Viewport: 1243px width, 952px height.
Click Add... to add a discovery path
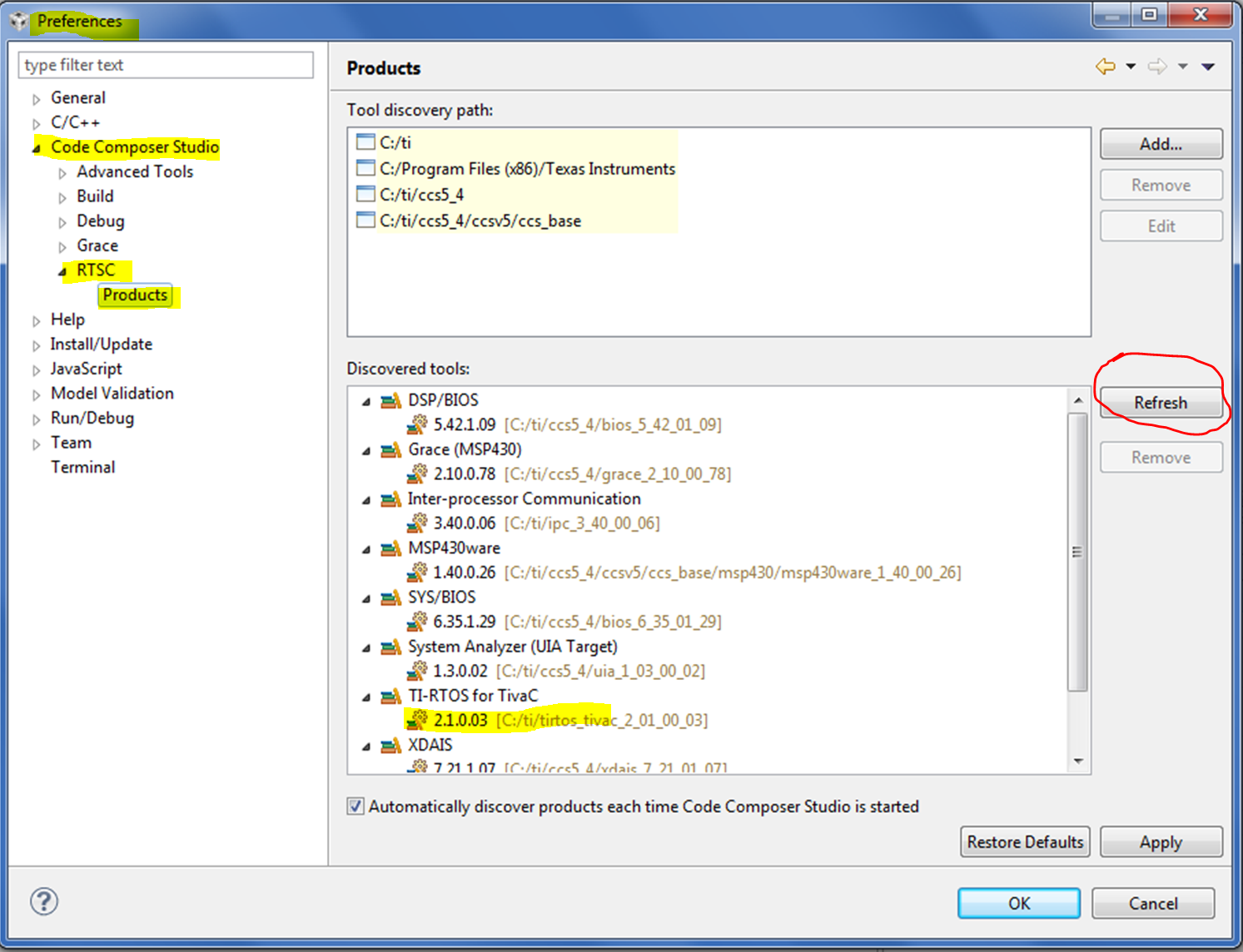(1161, 144)
